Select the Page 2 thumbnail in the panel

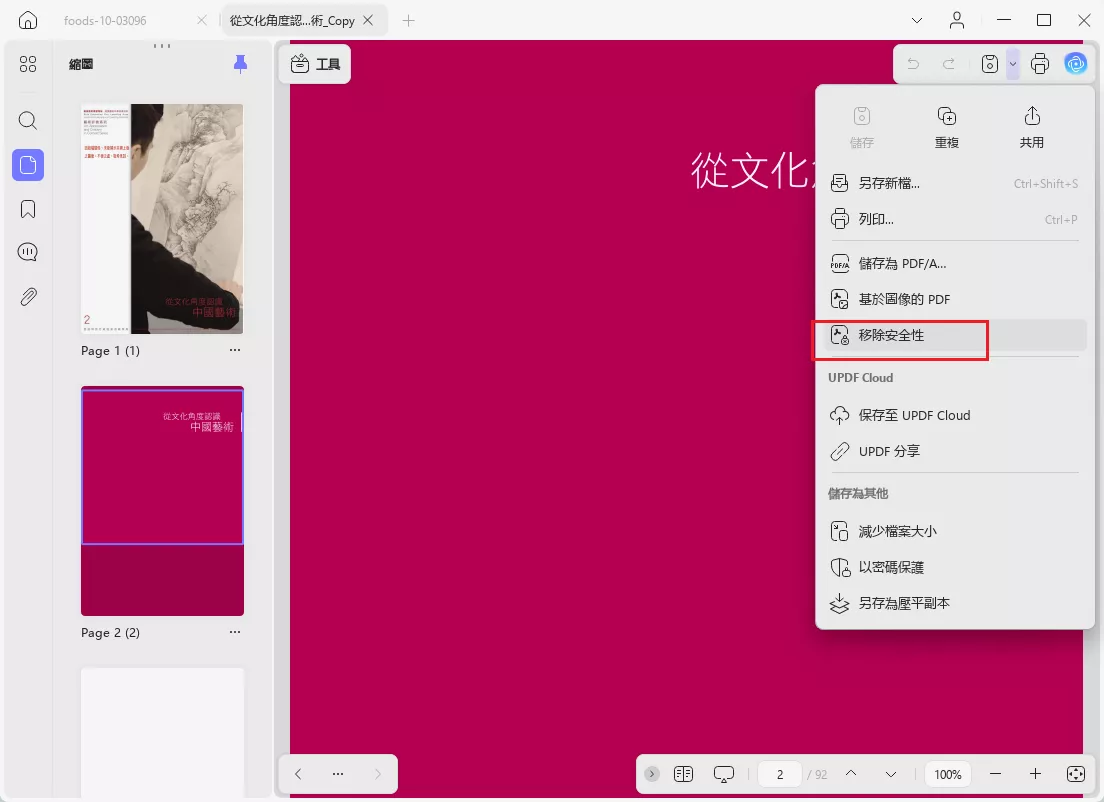[x=162, y=465]
